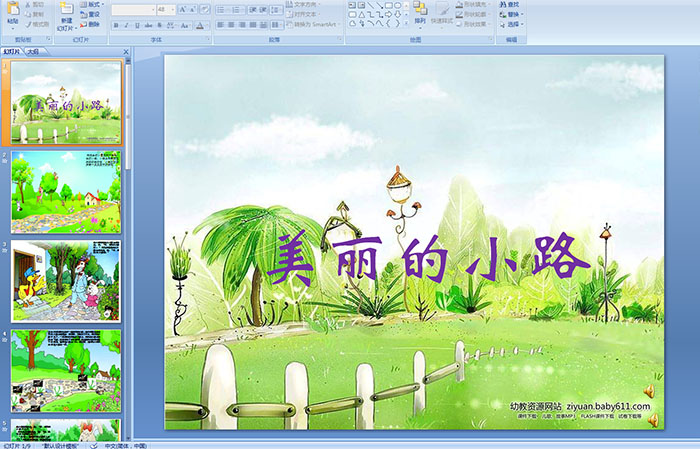700x449 pixels.
Task: Switch to the Outline (大纲) pane tab
Action: pos(33,52)
